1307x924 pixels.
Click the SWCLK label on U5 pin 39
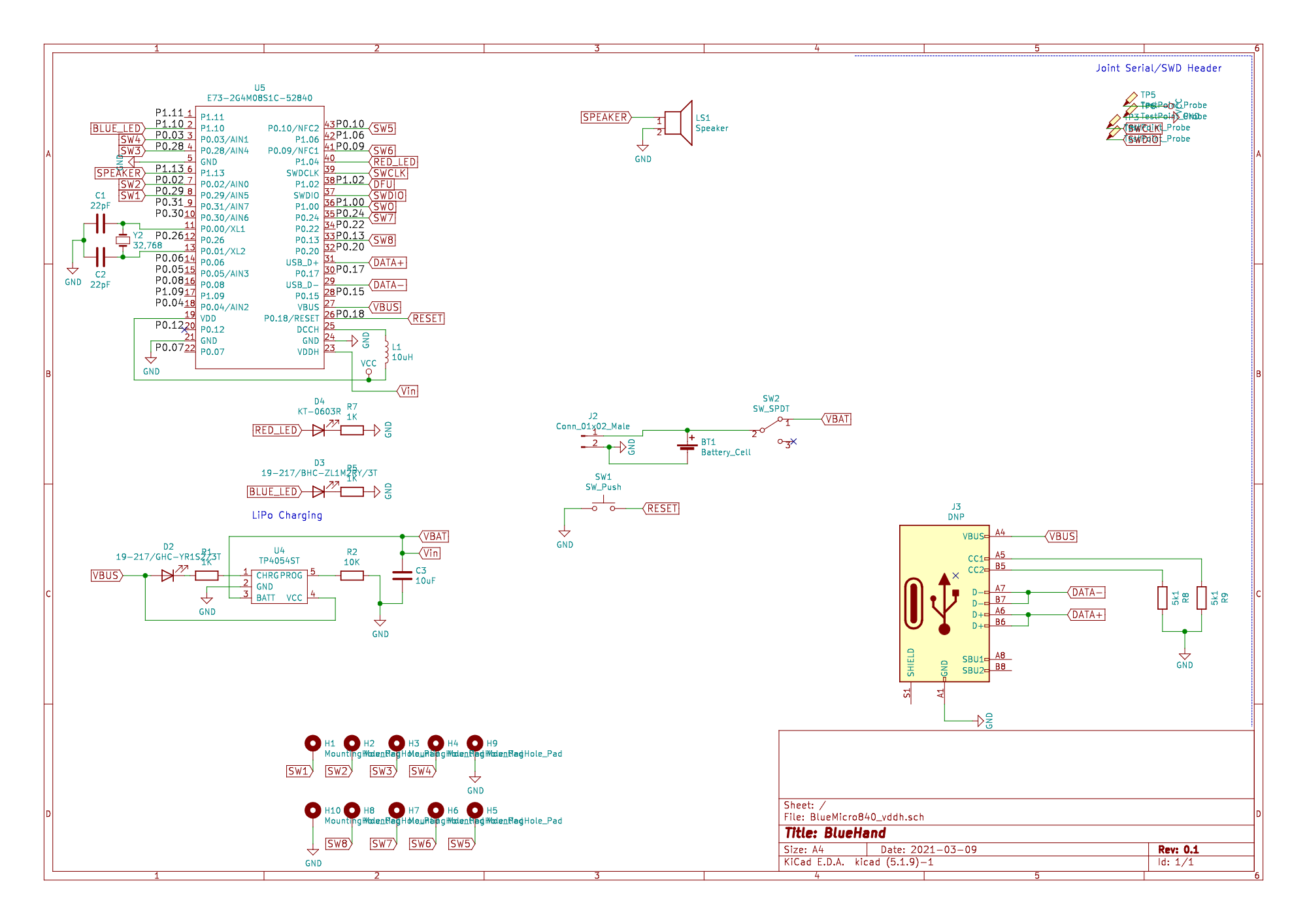[389, 173]
